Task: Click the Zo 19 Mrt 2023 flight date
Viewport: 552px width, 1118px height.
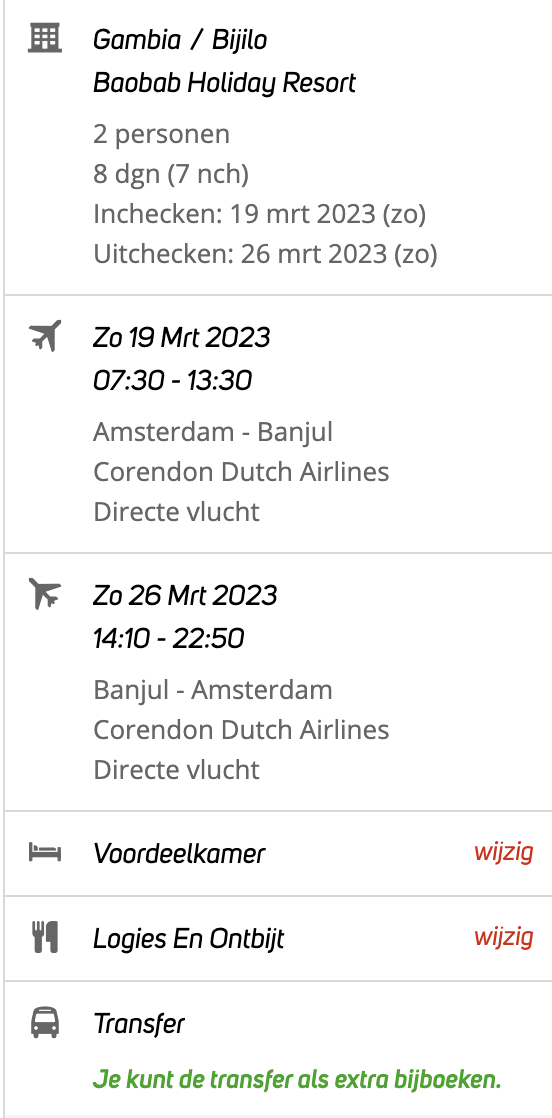Action: point(181,337)
